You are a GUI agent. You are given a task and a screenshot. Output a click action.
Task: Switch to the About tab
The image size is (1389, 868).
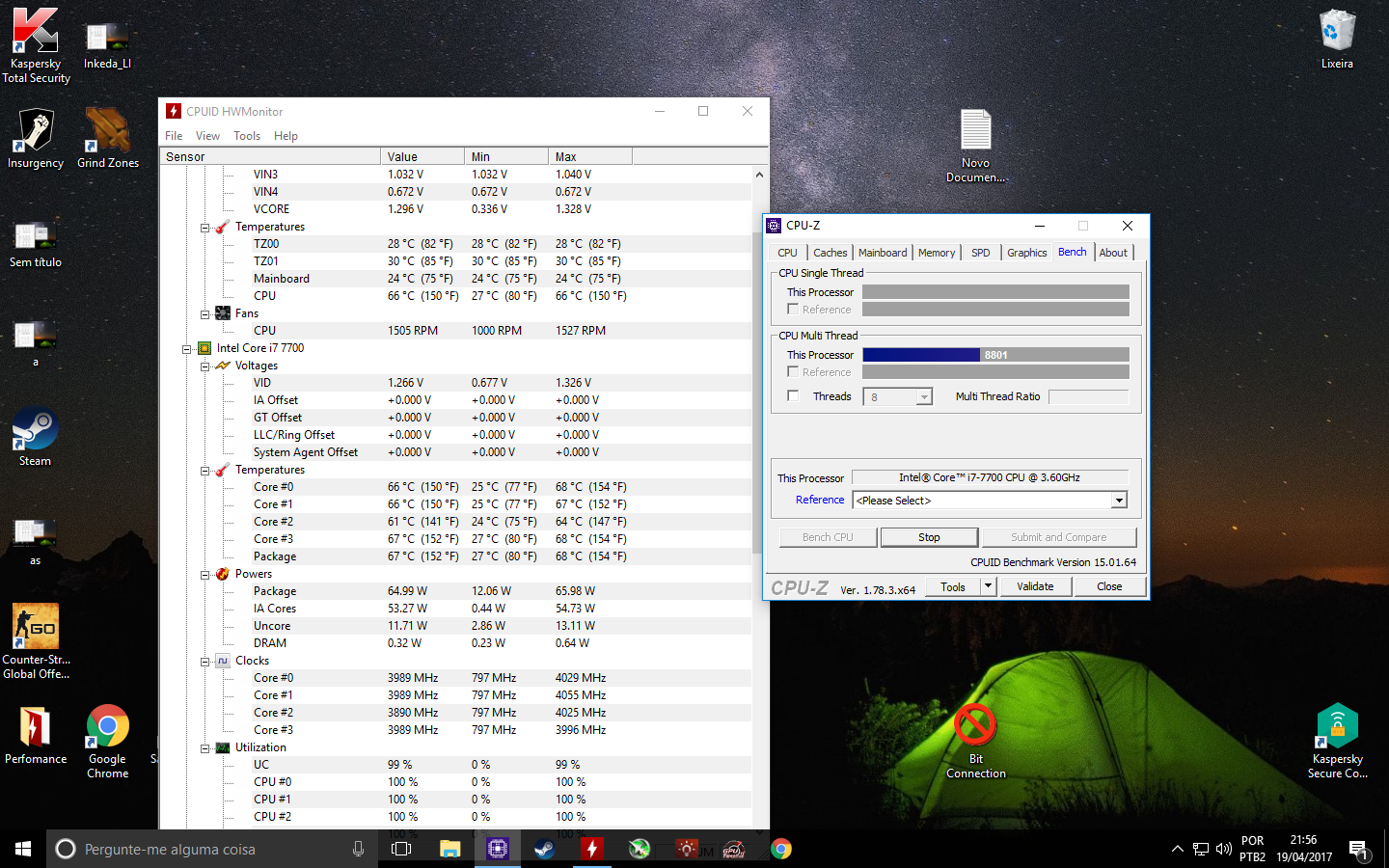tap(1113, 253)
